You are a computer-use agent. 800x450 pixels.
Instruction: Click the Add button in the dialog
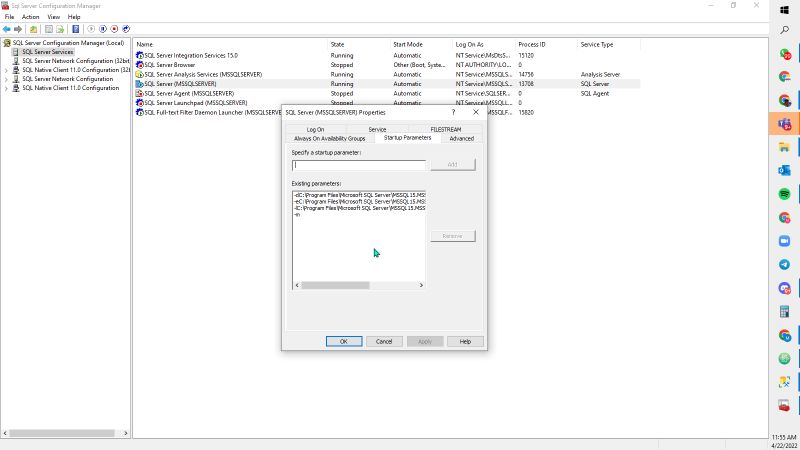coord(453,164)
